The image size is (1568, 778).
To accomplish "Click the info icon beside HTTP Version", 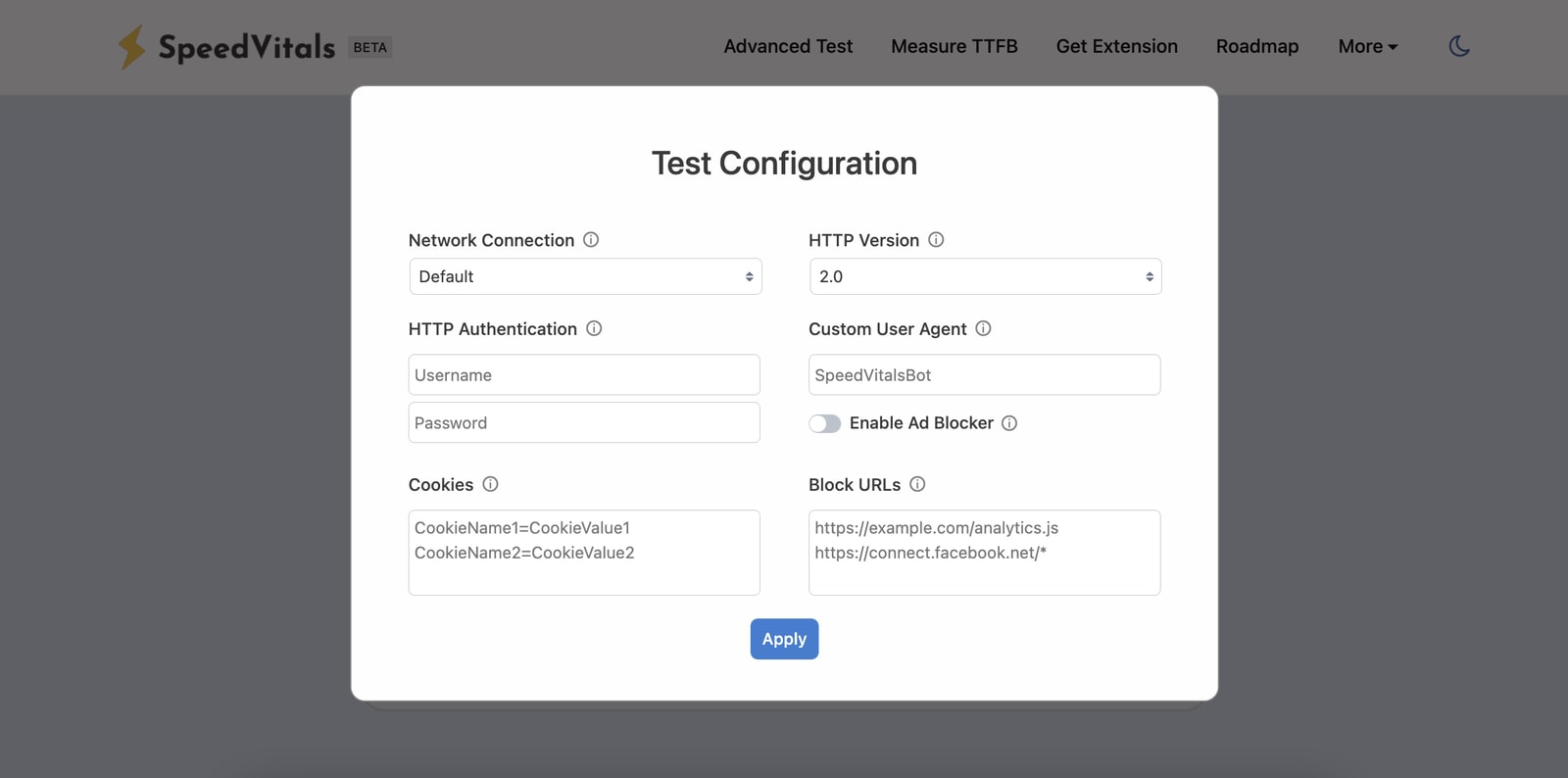I will pyautogui.click(x=936, y=240).
